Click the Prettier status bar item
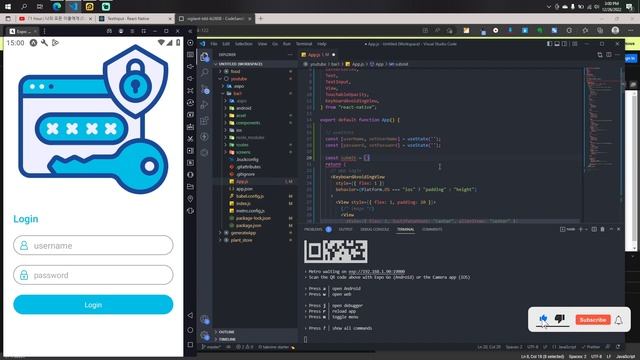Image resolution: width=640 pixels, height=360 pixels. coord(591,347)
